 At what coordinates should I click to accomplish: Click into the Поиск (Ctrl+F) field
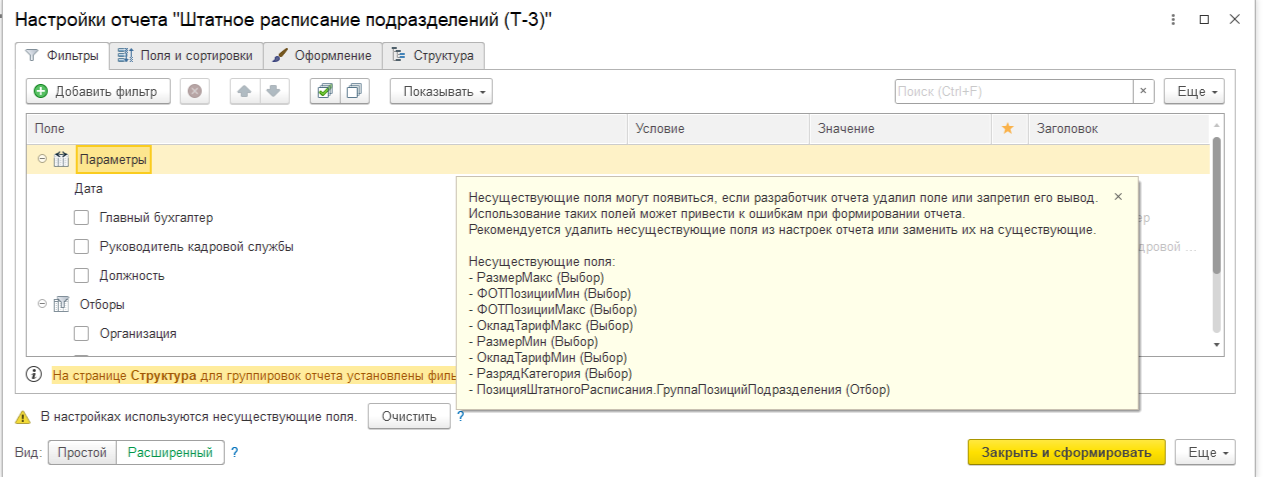(1013, 91)
